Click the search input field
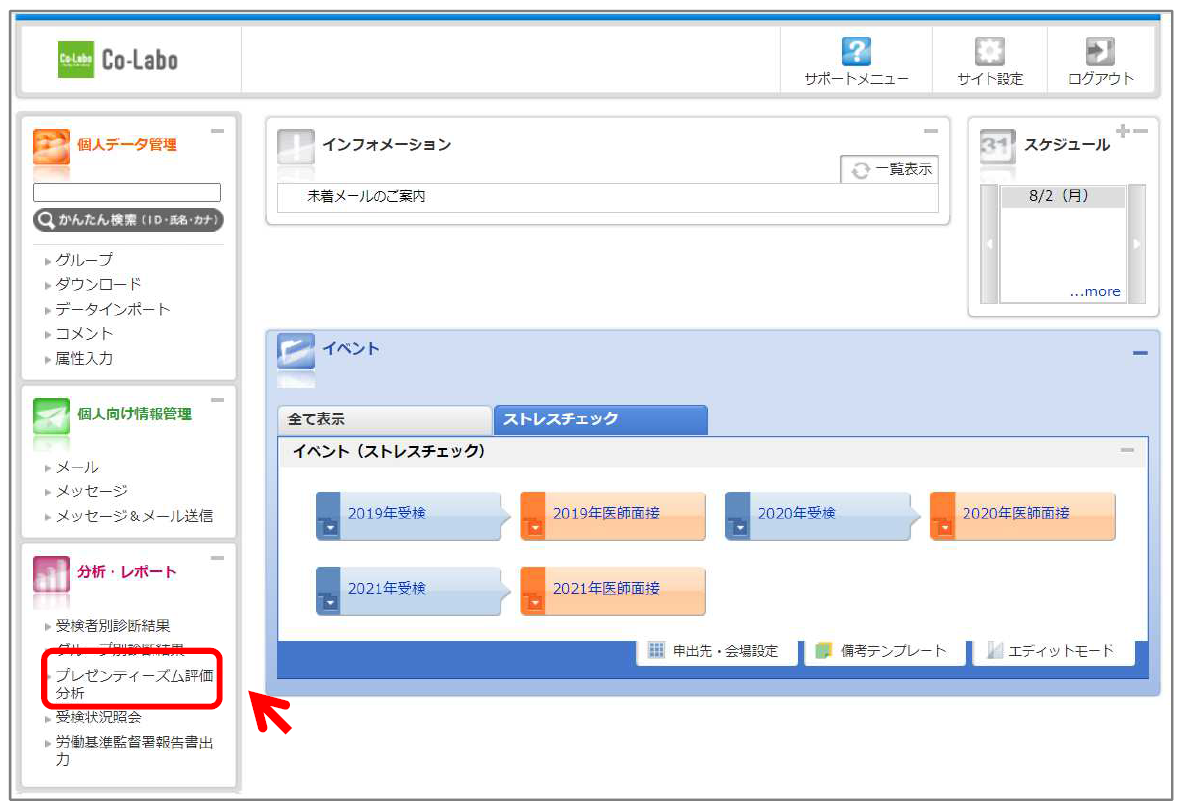 [127, 192]
